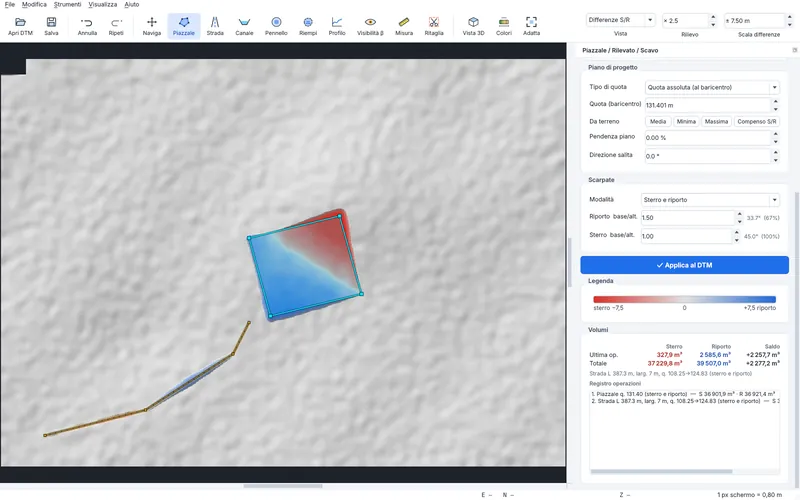Click the Sterro base/alt. input field
This screenshot has height=500, width=800.
coord(686,236)
